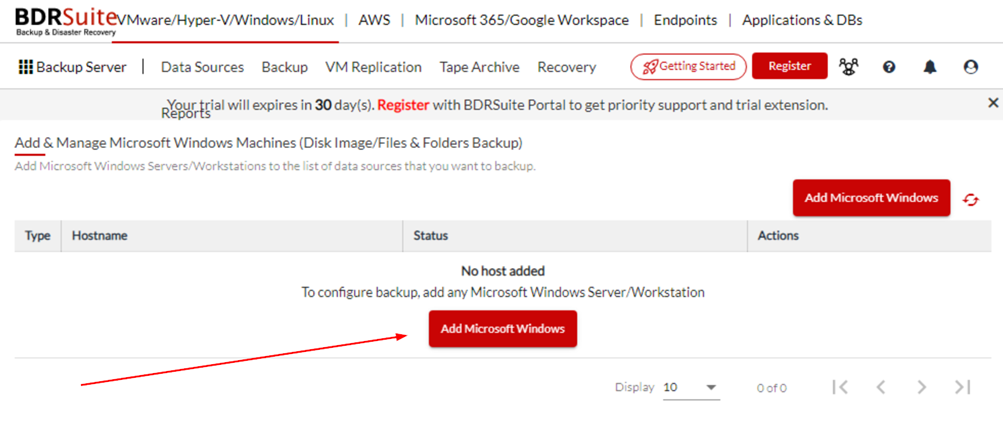1003x444 pixels.
Task: Dismiss the trial expiry banner
Action: (993, 102)
